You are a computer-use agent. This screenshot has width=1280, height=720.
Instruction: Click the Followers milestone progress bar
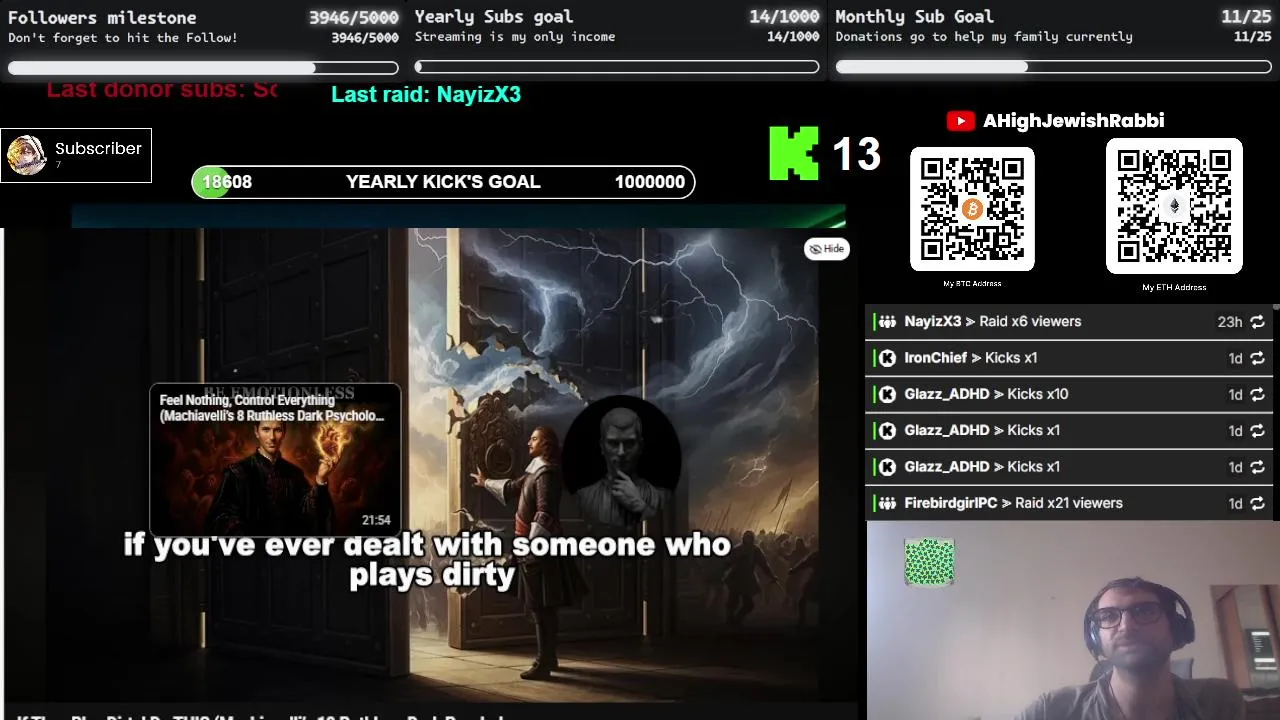(x=203, y=68)
